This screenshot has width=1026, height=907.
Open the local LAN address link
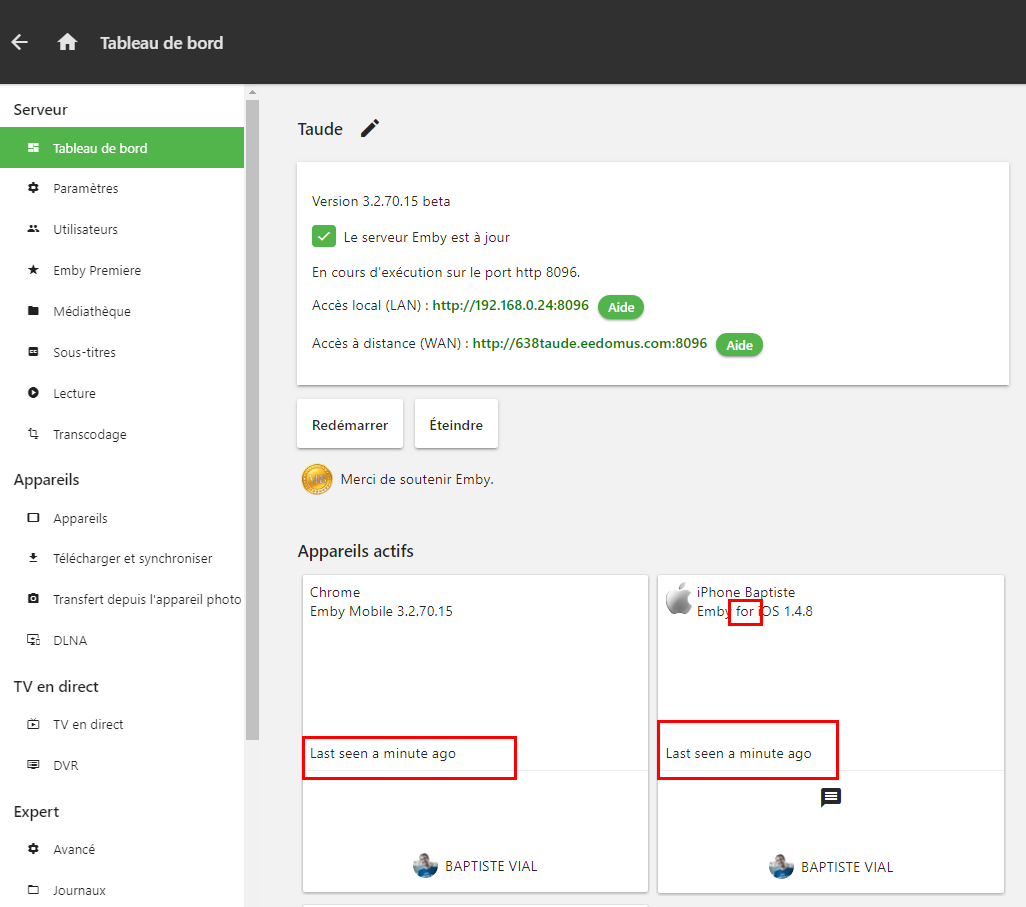510,306
